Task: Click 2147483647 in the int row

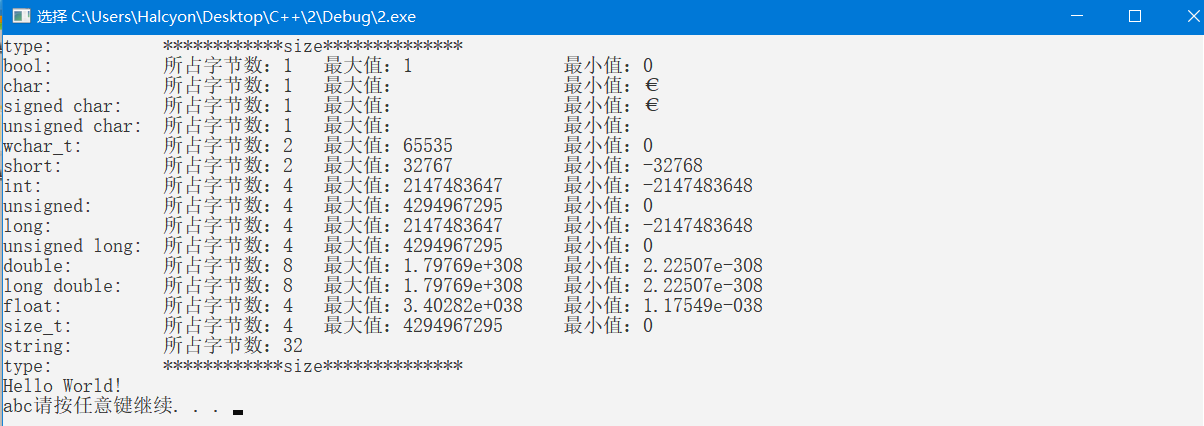Action: pos(453,186)
